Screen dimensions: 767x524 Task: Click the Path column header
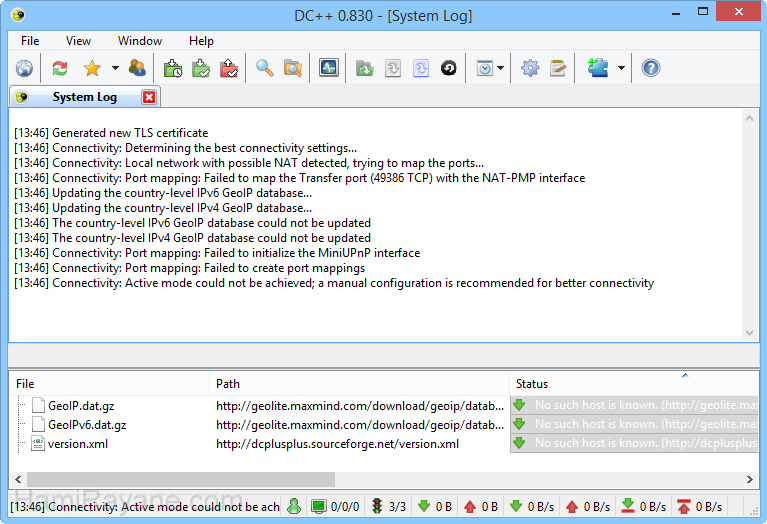tap(360, 384)
